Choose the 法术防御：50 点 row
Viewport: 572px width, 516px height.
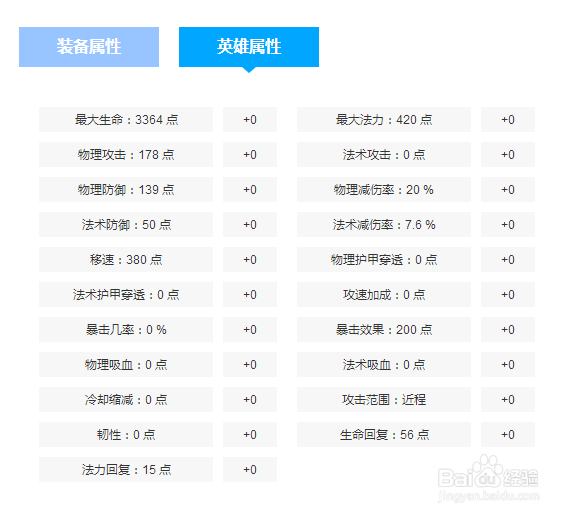[126, 225]
